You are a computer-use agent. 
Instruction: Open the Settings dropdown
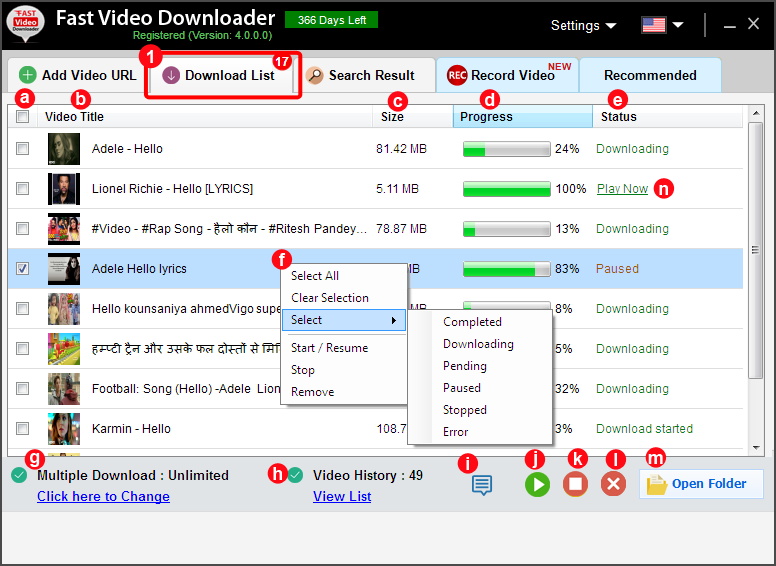(x=583, y=25)
